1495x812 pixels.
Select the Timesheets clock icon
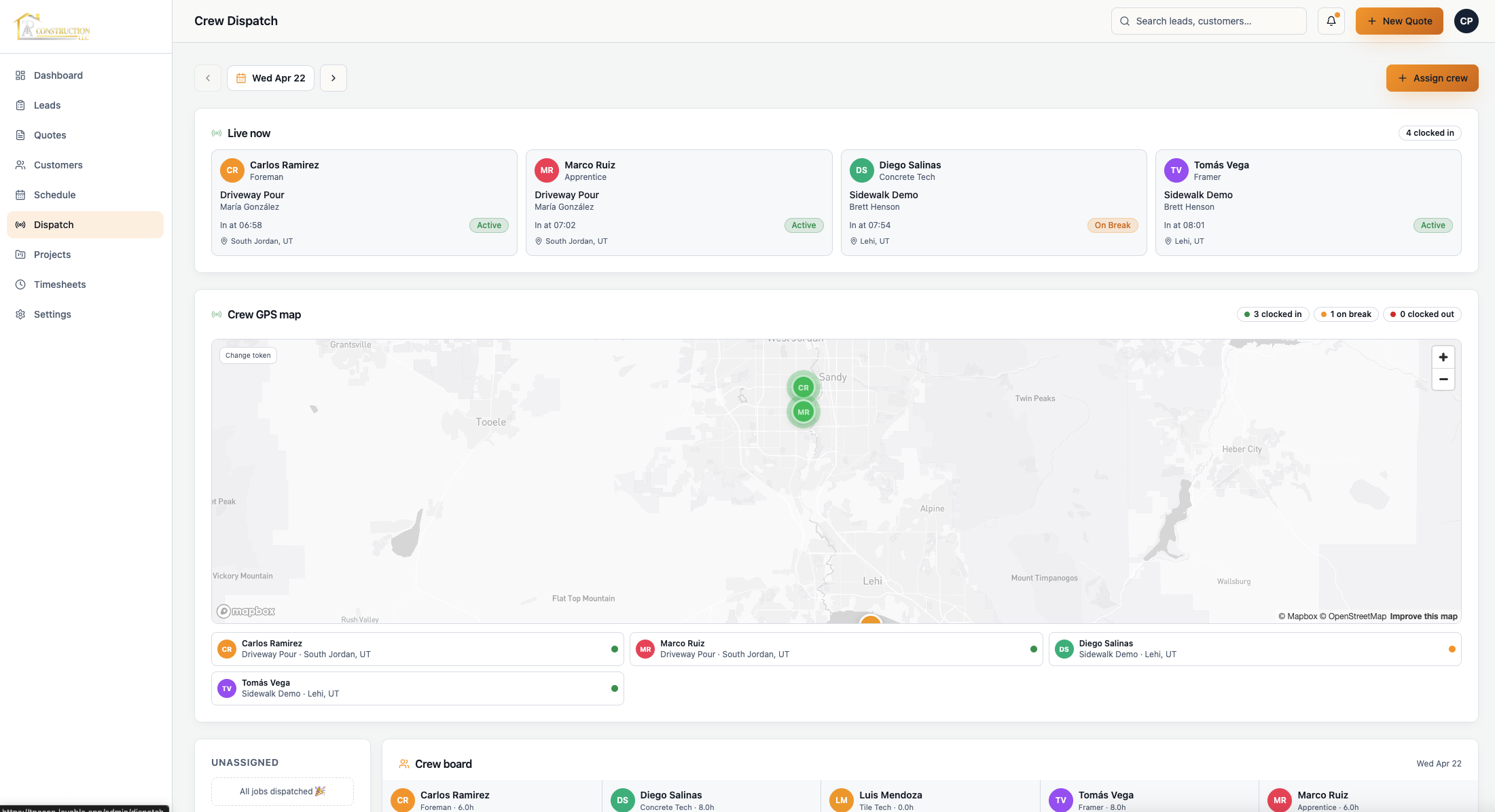tap(19, 284)
